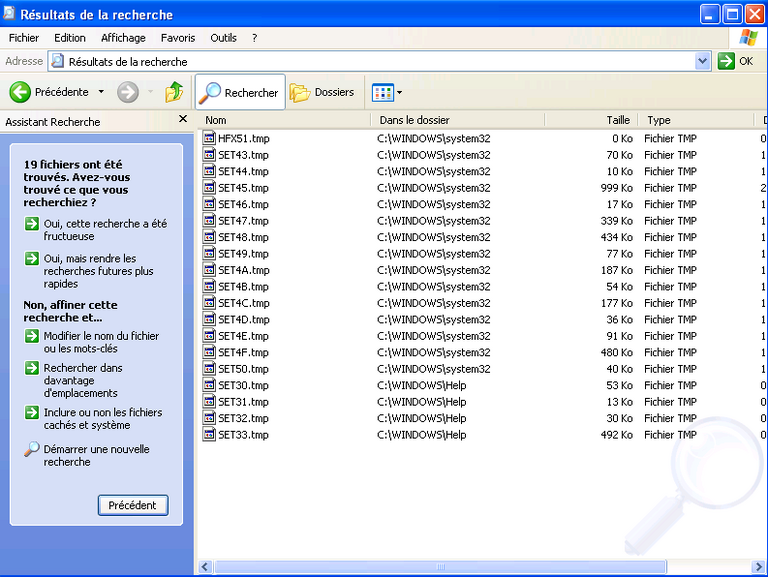Click the horizontal scrollbar thumb
Image resolution: width=768 pixels, height=577 pixels.
pos(440,567)
